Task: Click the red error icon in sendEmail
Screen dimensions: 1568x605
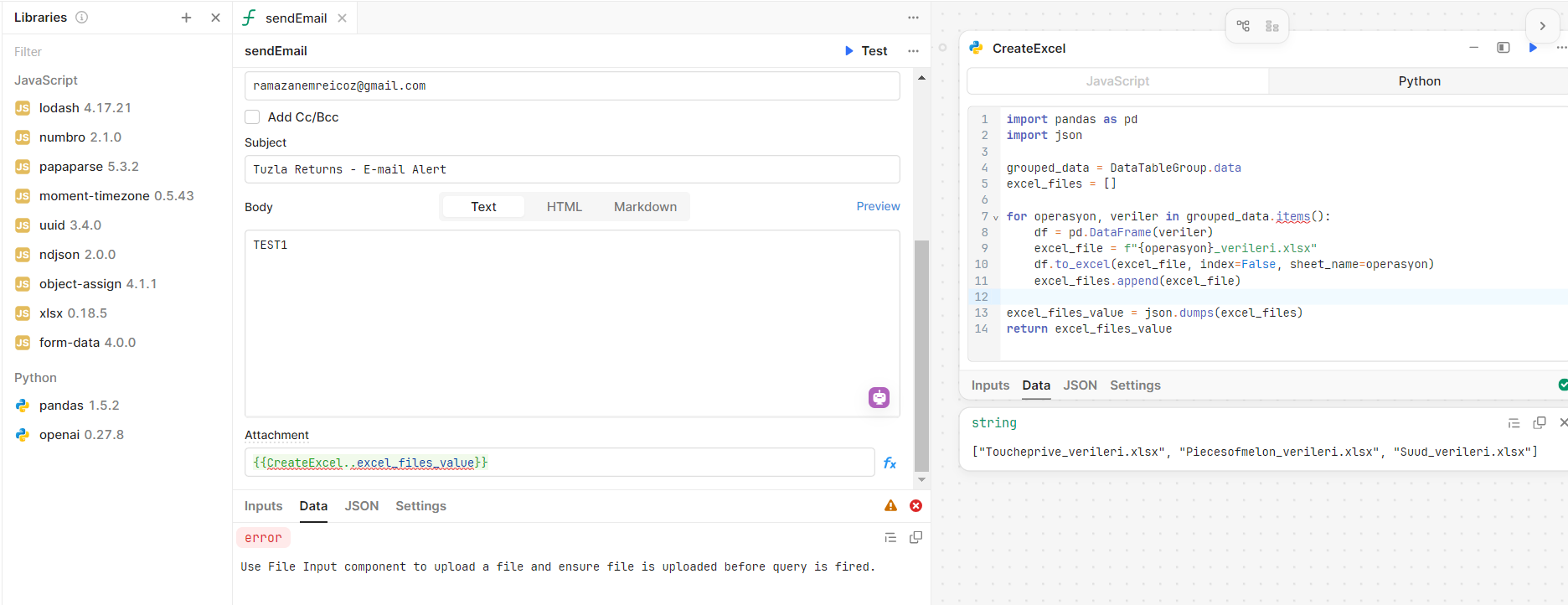Action: click(916, 505)
